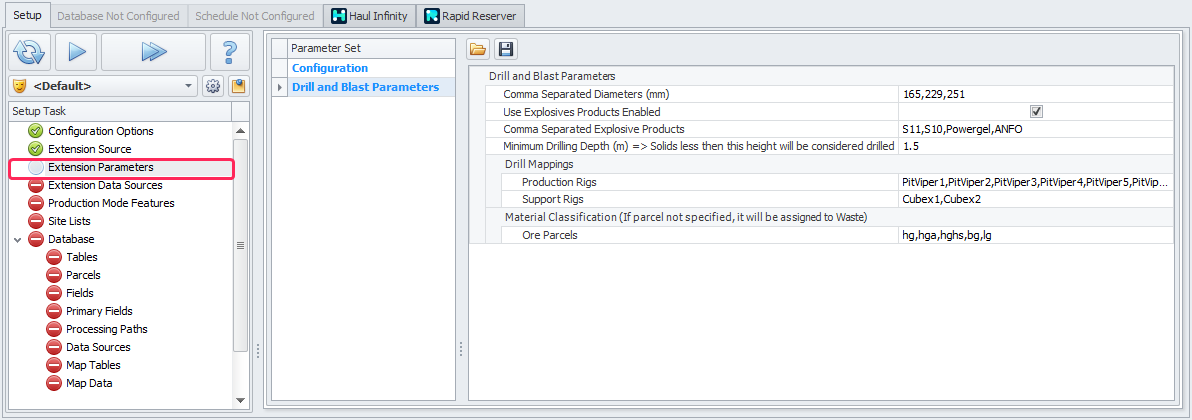
Task: Open help with the question mark button
Action: (x=230, y=52)
